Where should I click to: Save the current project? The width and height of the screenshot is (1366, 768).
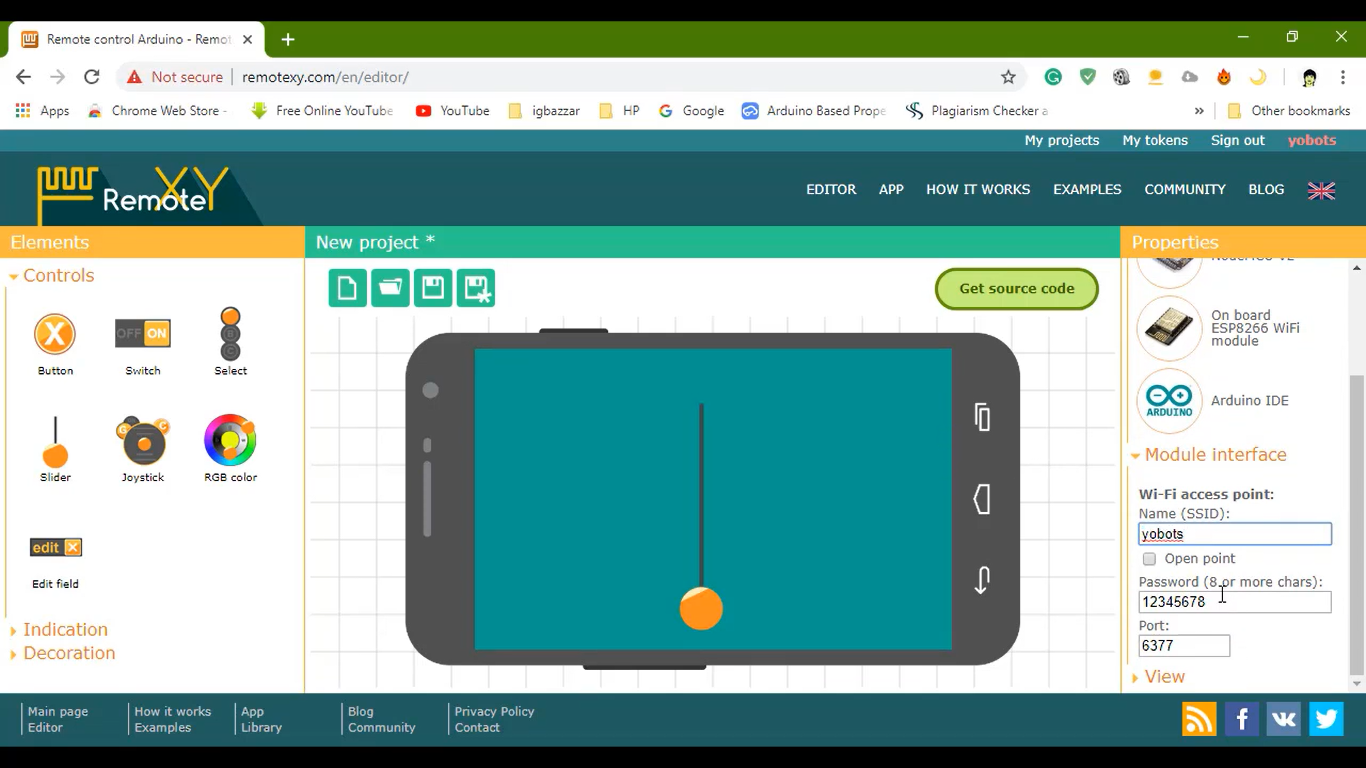[432, 287]
